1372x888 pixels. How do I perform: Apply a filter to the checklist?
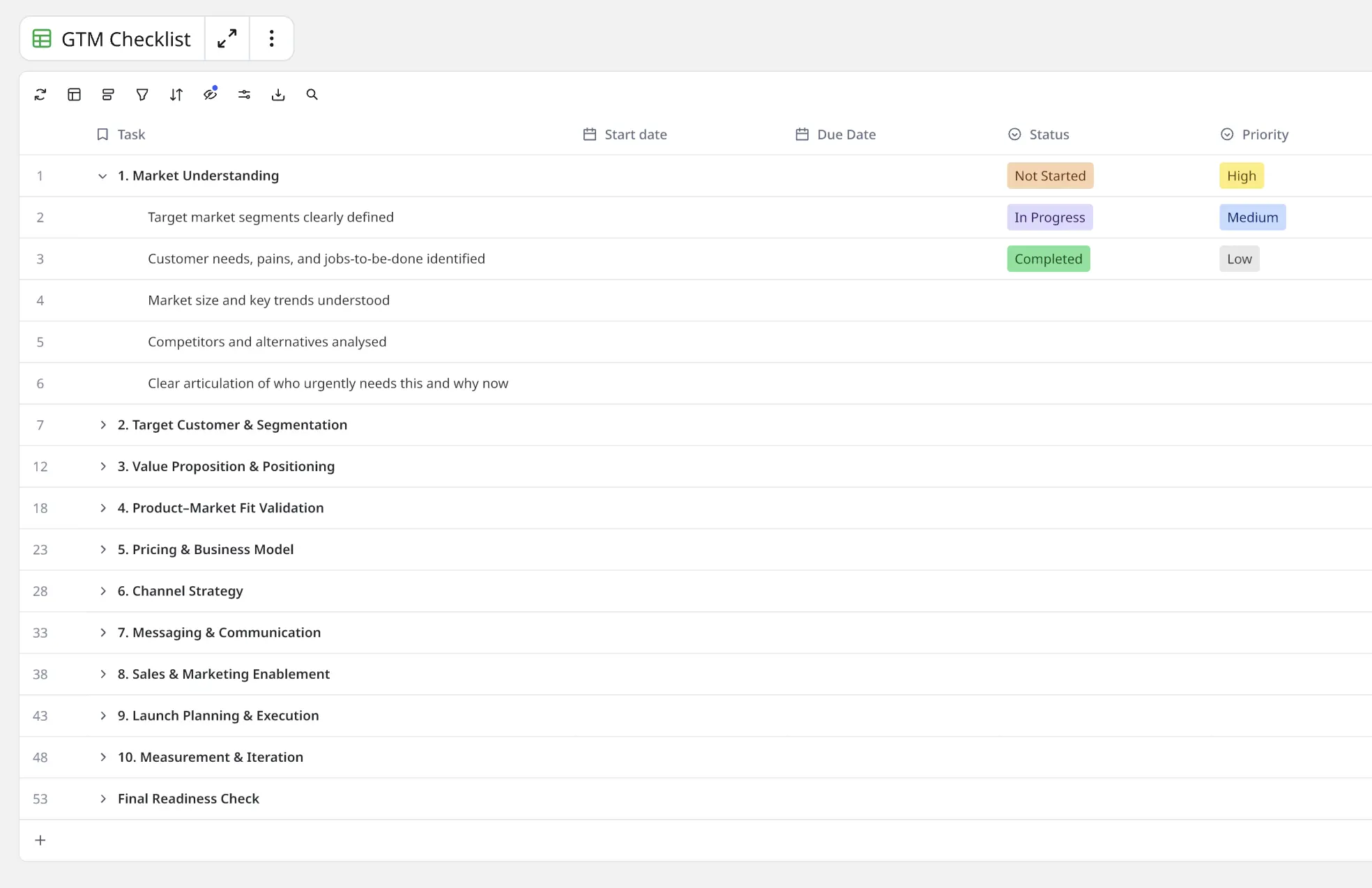pyautogui.click(x=142, y=94)
